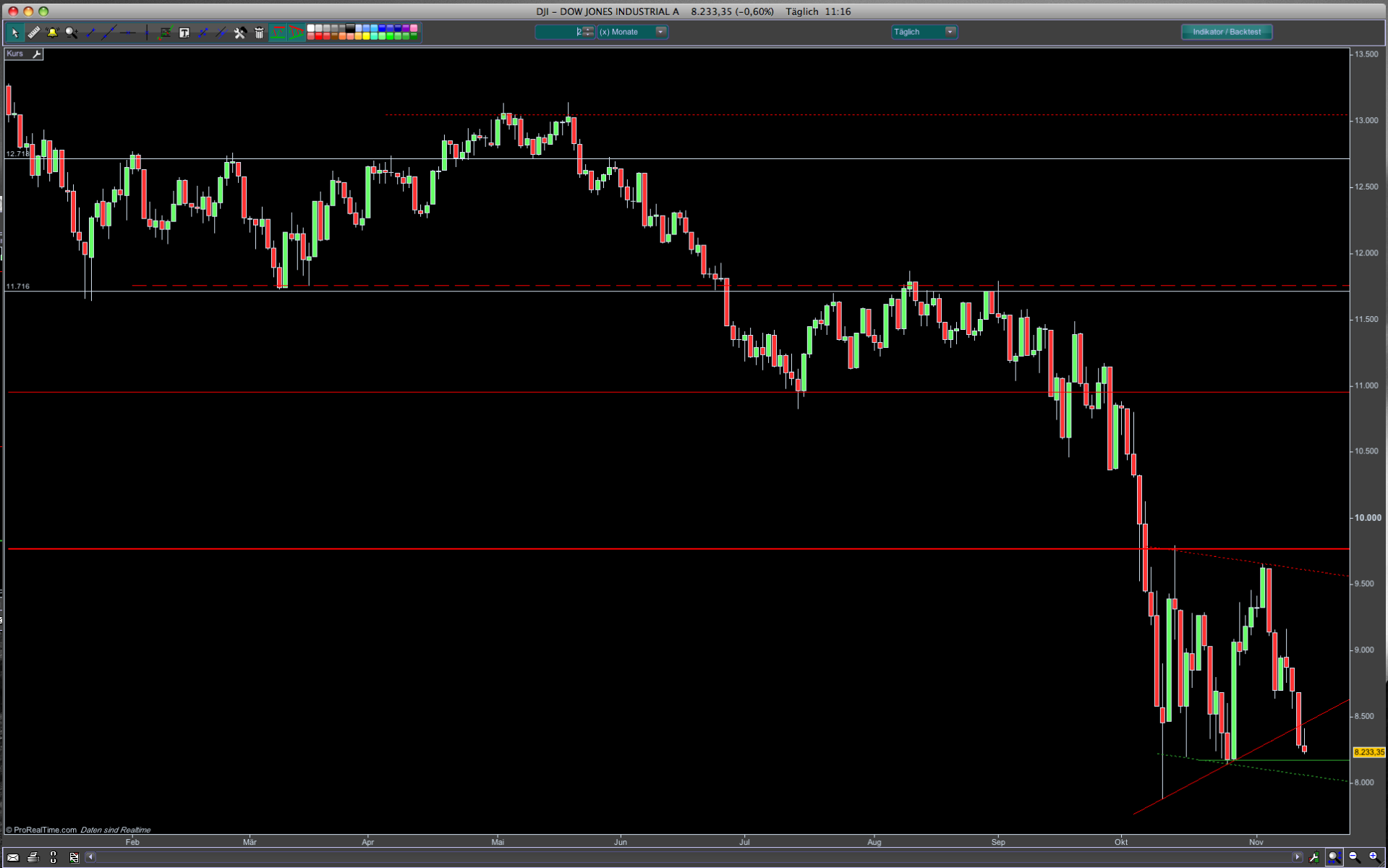
Task: Select the dashed line drawing tool
Action: [x=203, y=33]
